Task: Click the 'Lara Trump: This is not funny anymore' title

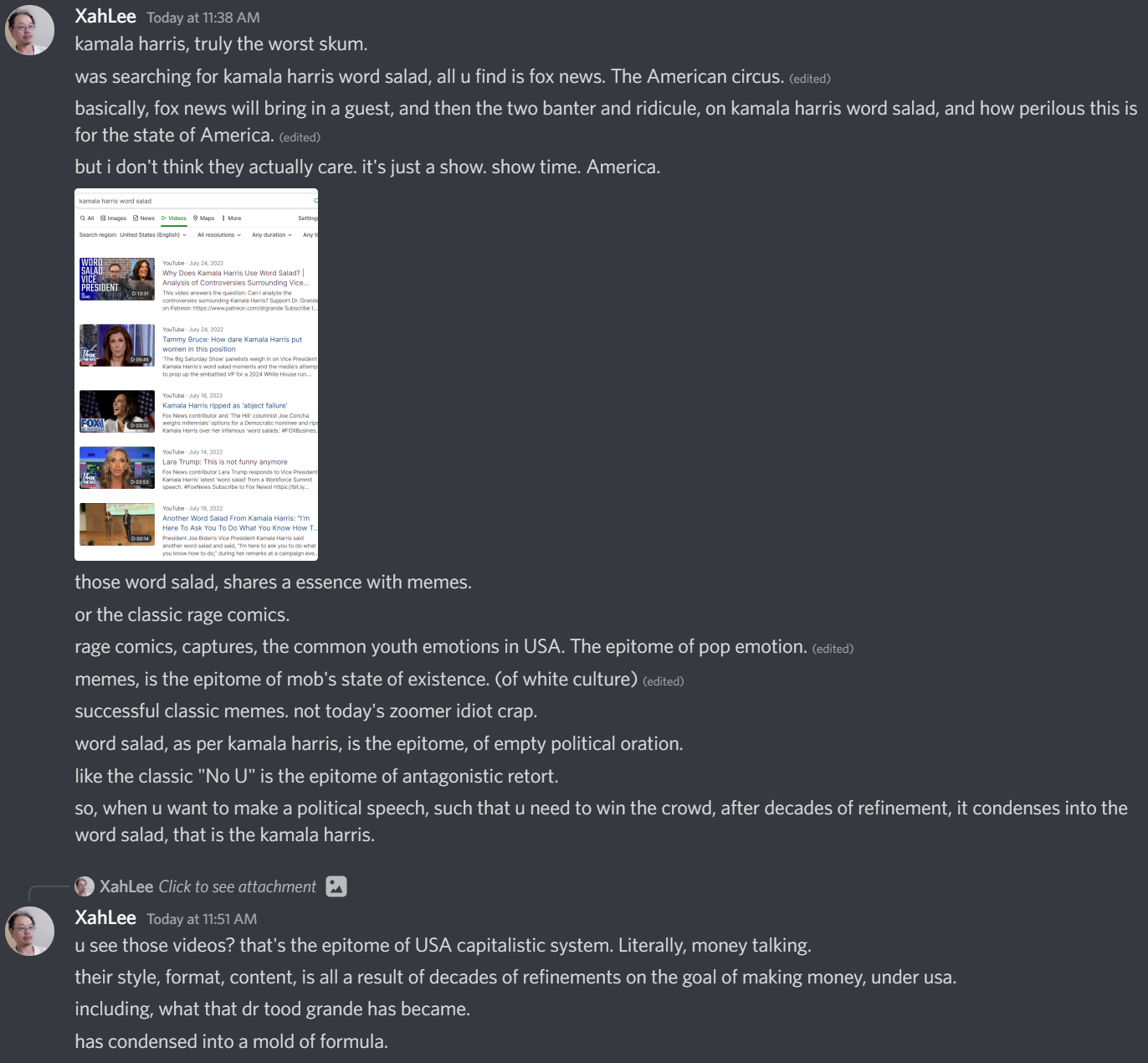Action: point(225,462)
